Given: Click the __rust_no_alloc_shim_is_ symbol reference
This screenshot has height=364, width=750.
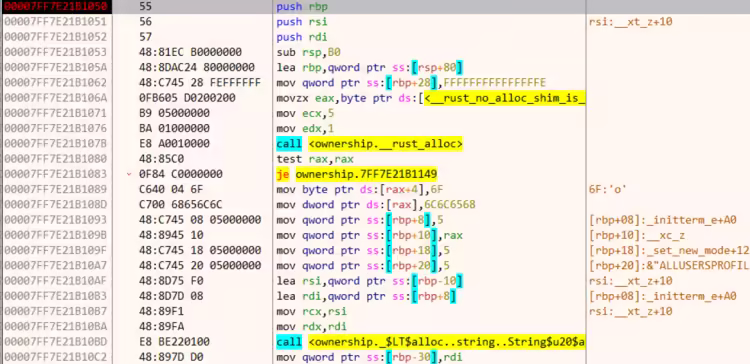Looking at the screenshot, I should click(505, 98).
